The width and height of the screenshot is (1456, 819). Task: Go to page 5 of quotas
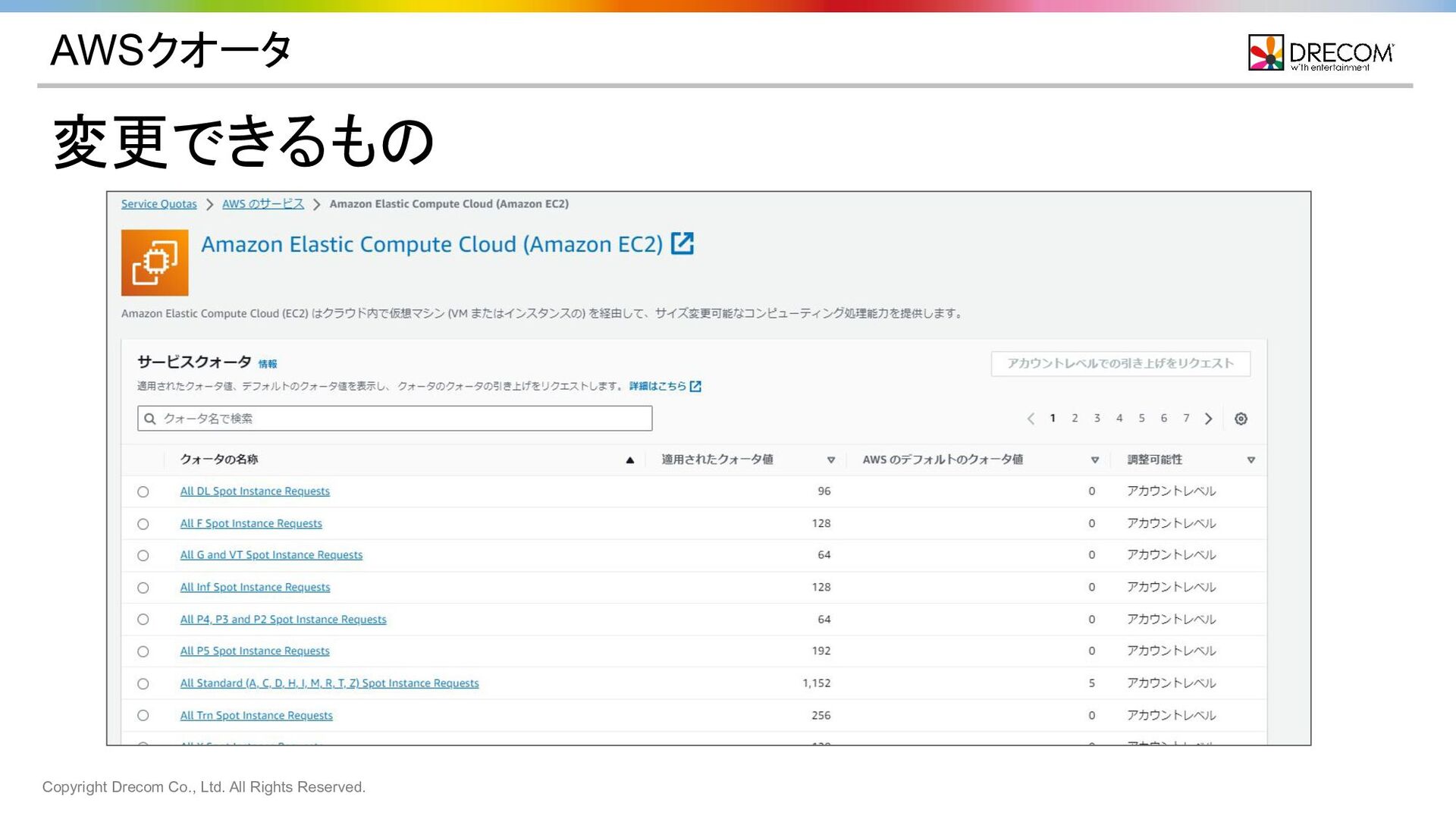(1141, 418)
